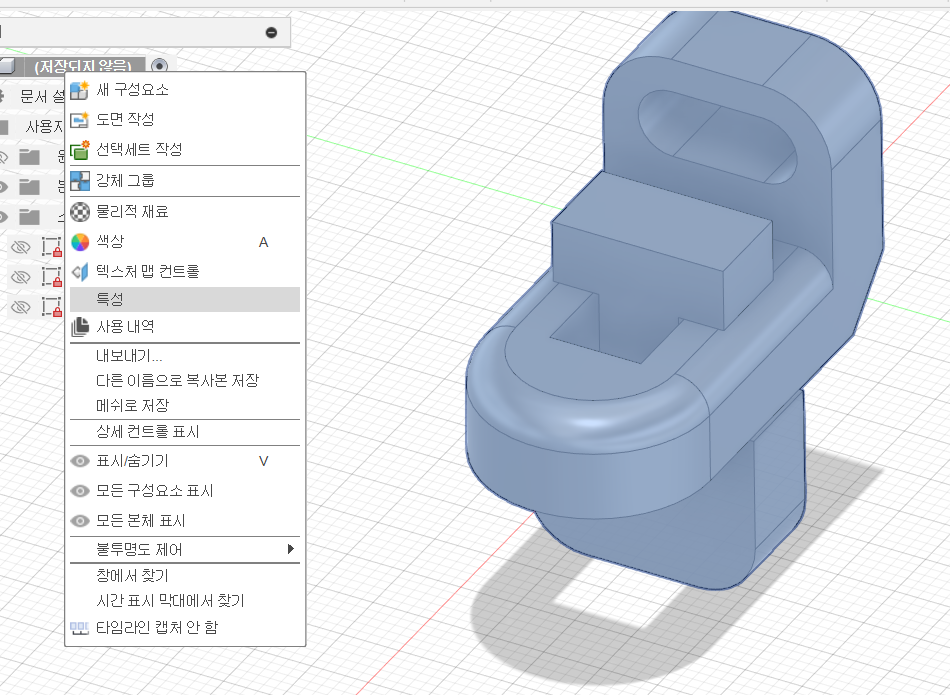Open 특성 (Properties) from the context menu
This screenshot has width=950, height=695.
tap(185, 299)
